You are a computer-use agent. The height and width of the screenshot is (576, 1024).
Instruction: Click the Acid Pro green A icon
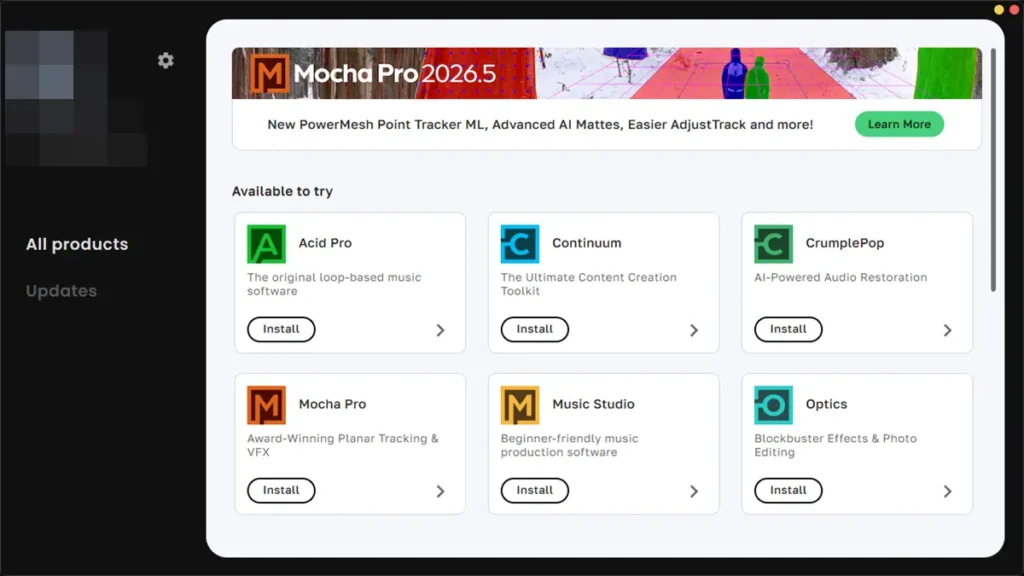pyautogui.click(x=266, y=244)
